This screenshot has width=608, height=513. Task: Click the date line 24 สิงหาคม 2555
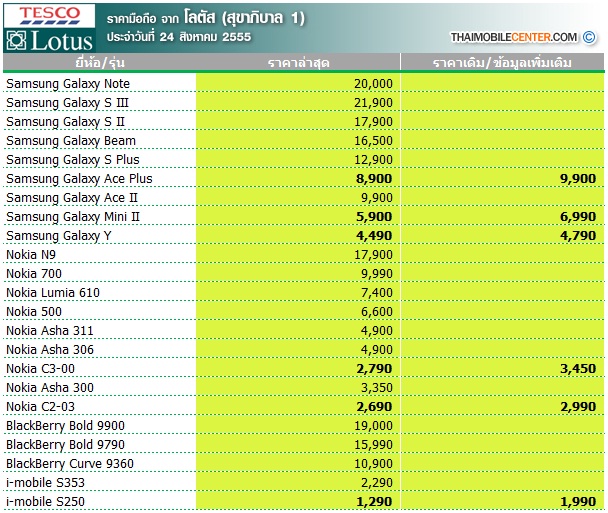179,37
